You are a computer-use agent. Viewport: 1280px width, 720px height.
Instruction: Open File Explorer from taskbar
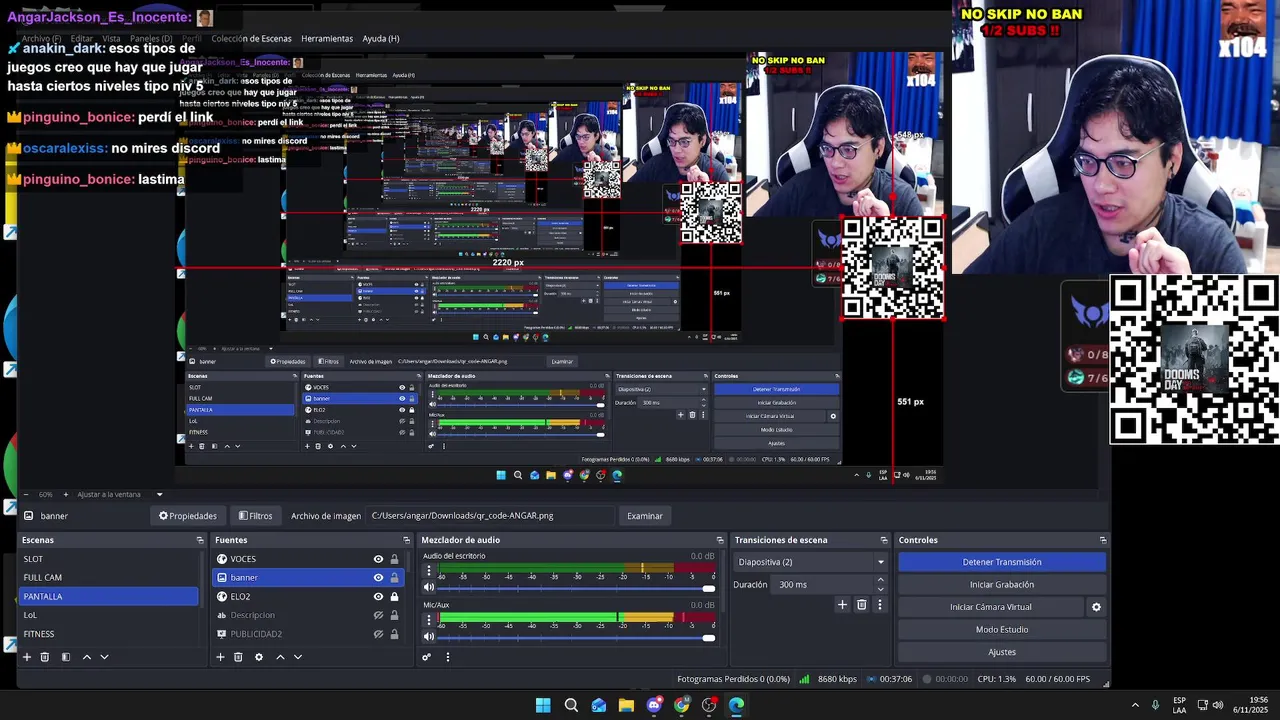[x=626, y=705]
